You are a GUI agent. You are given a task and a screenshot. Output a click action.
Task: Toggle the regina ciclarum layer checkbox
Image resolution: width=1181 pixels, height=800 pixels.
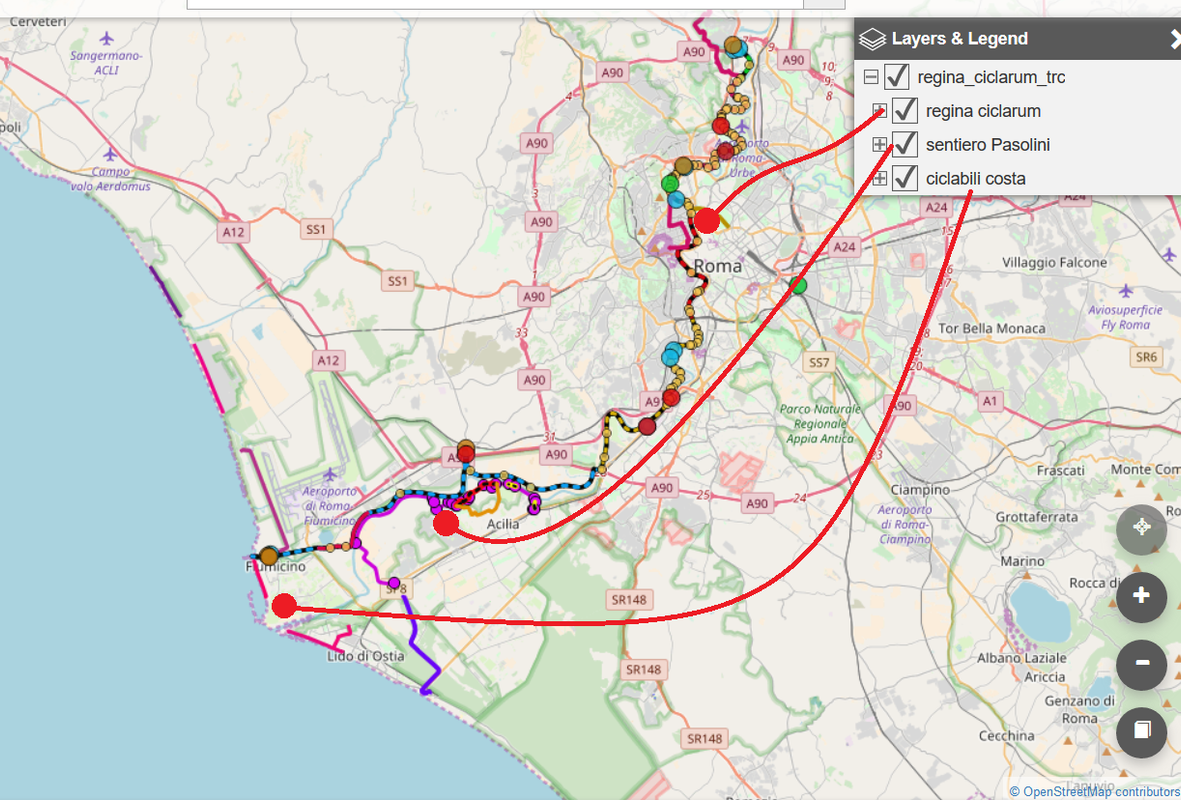click(x=905, y=111)
